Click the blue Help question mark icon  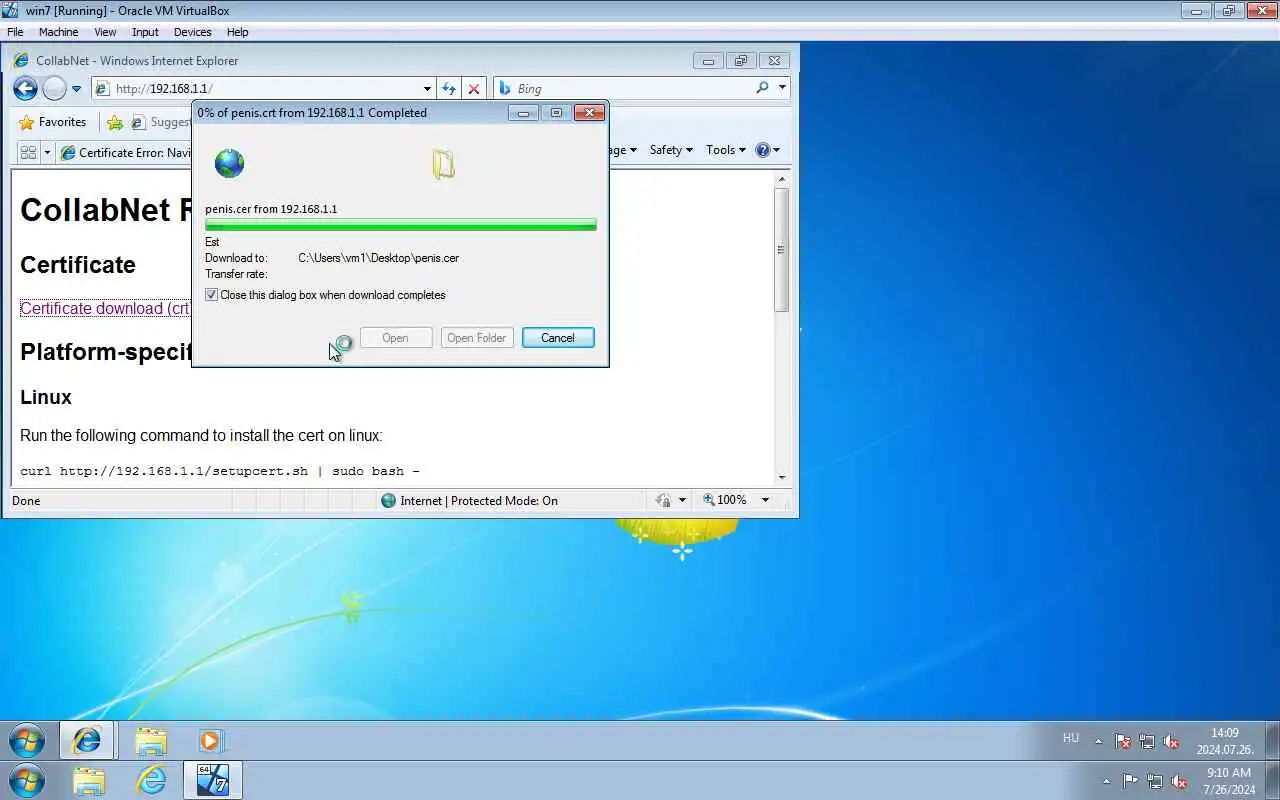click(763, 150)
